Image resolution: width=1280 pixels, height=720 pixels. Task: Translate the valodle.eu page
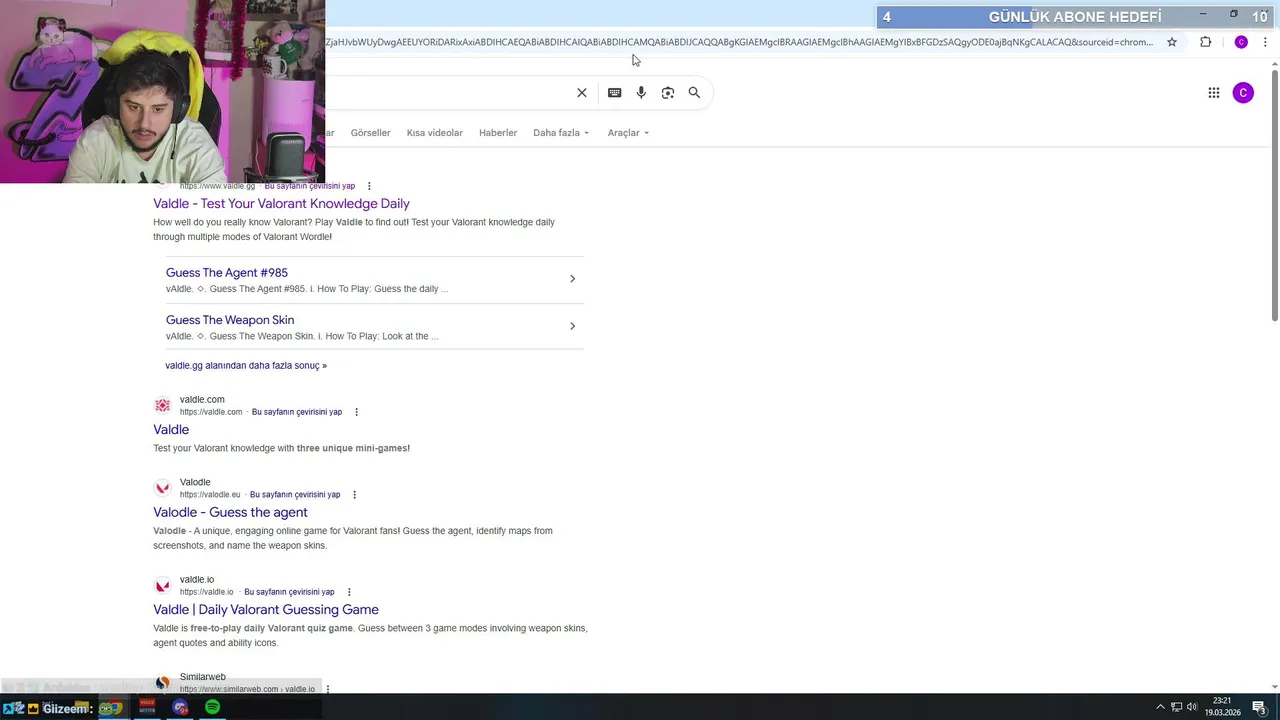point(295,495)
